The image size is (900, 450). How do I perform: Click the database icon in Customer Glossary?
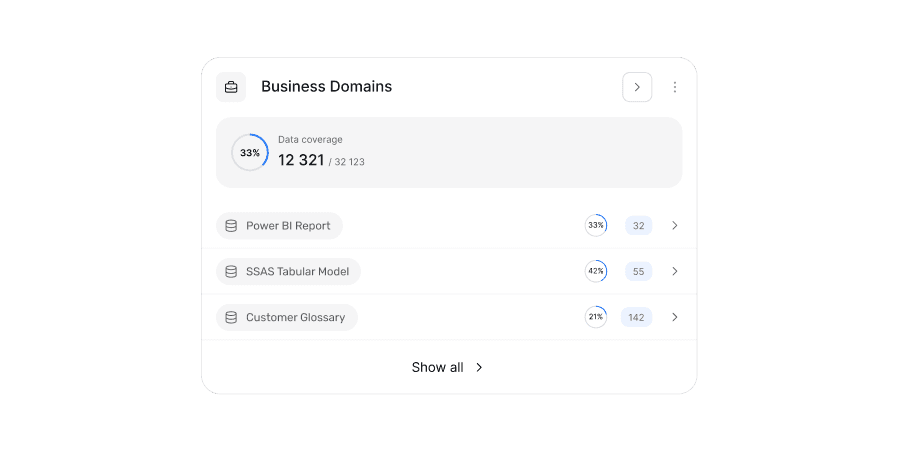(x=231, y=318)
